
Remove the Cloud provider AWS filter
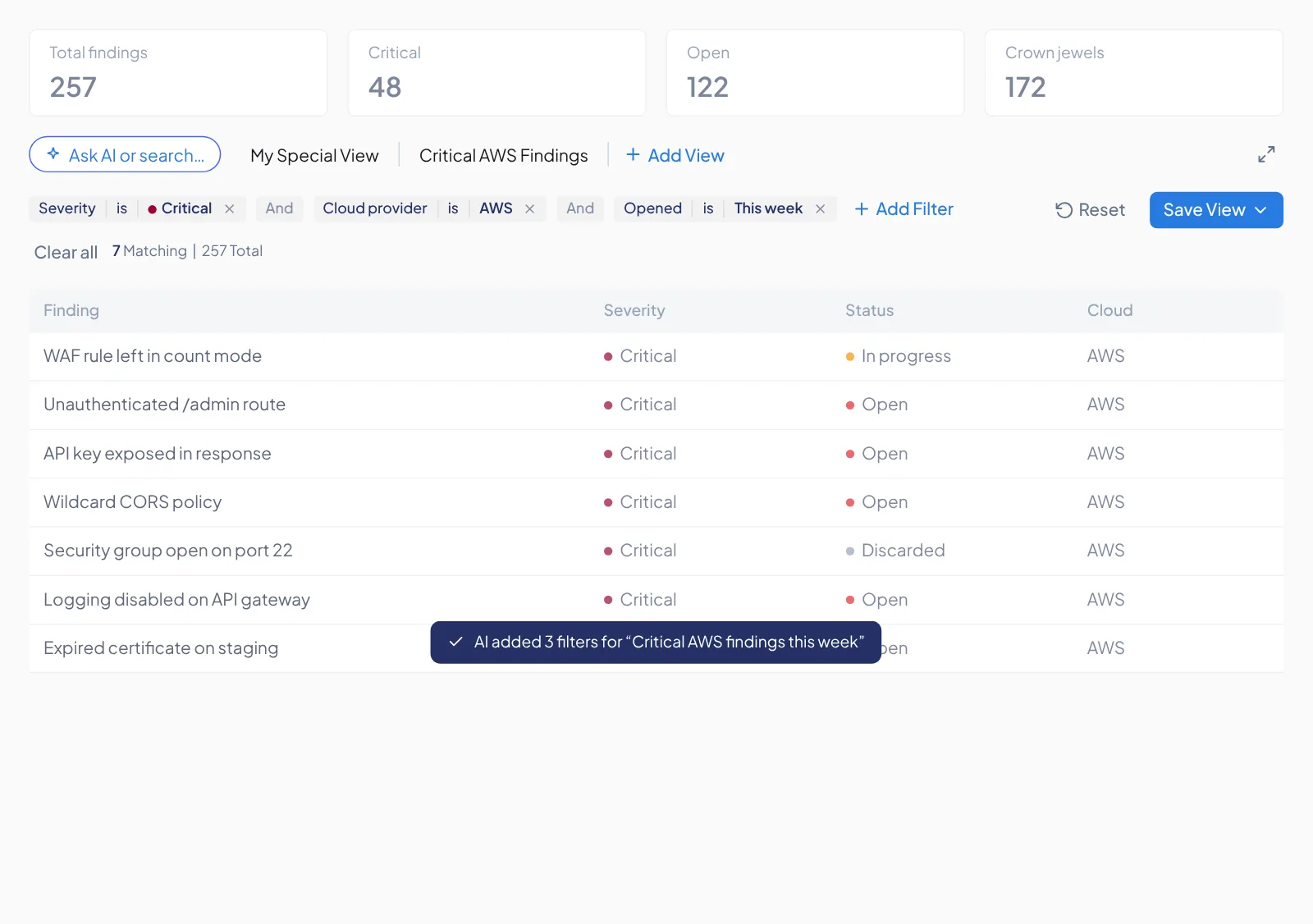530,209
